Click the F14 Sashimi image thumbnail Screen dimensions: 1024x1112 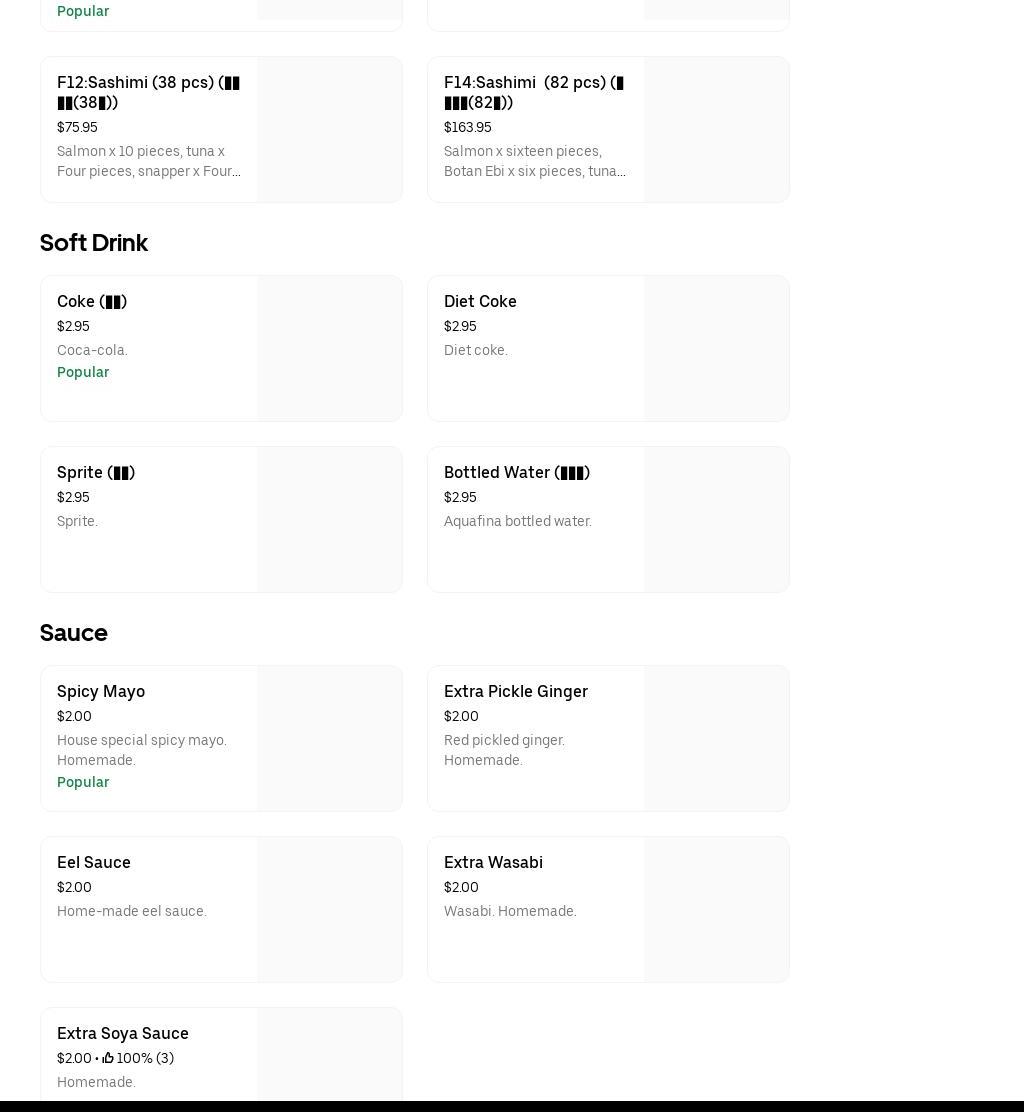click(x=716, y=129)
